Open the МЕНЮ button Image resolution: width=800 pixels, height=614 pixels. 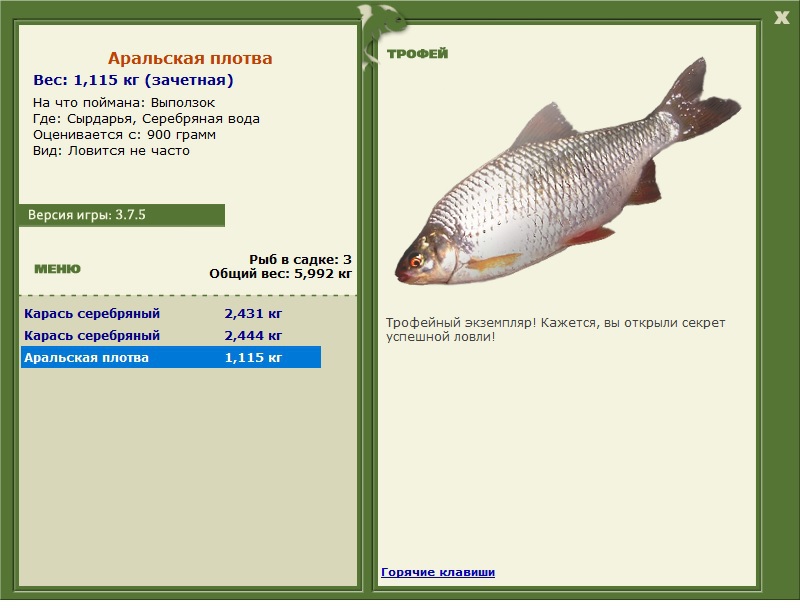(57, 269)
